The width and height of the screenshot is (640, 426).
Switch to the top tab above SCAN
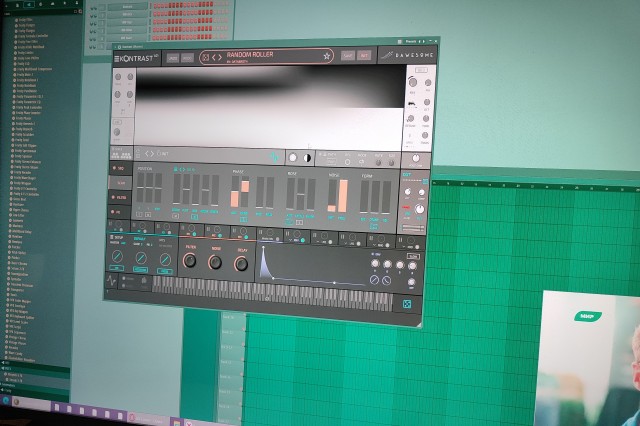coord(121,168)
